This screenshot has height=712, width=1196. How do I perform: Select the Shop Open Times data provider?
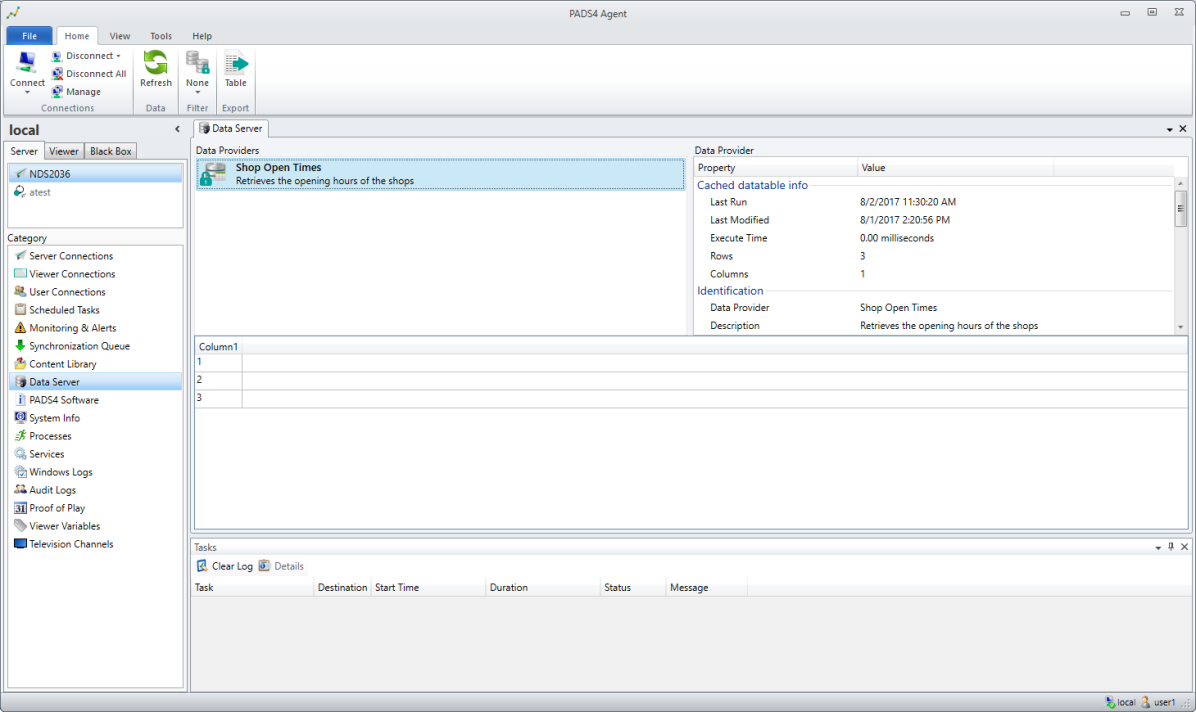[440, 175]
